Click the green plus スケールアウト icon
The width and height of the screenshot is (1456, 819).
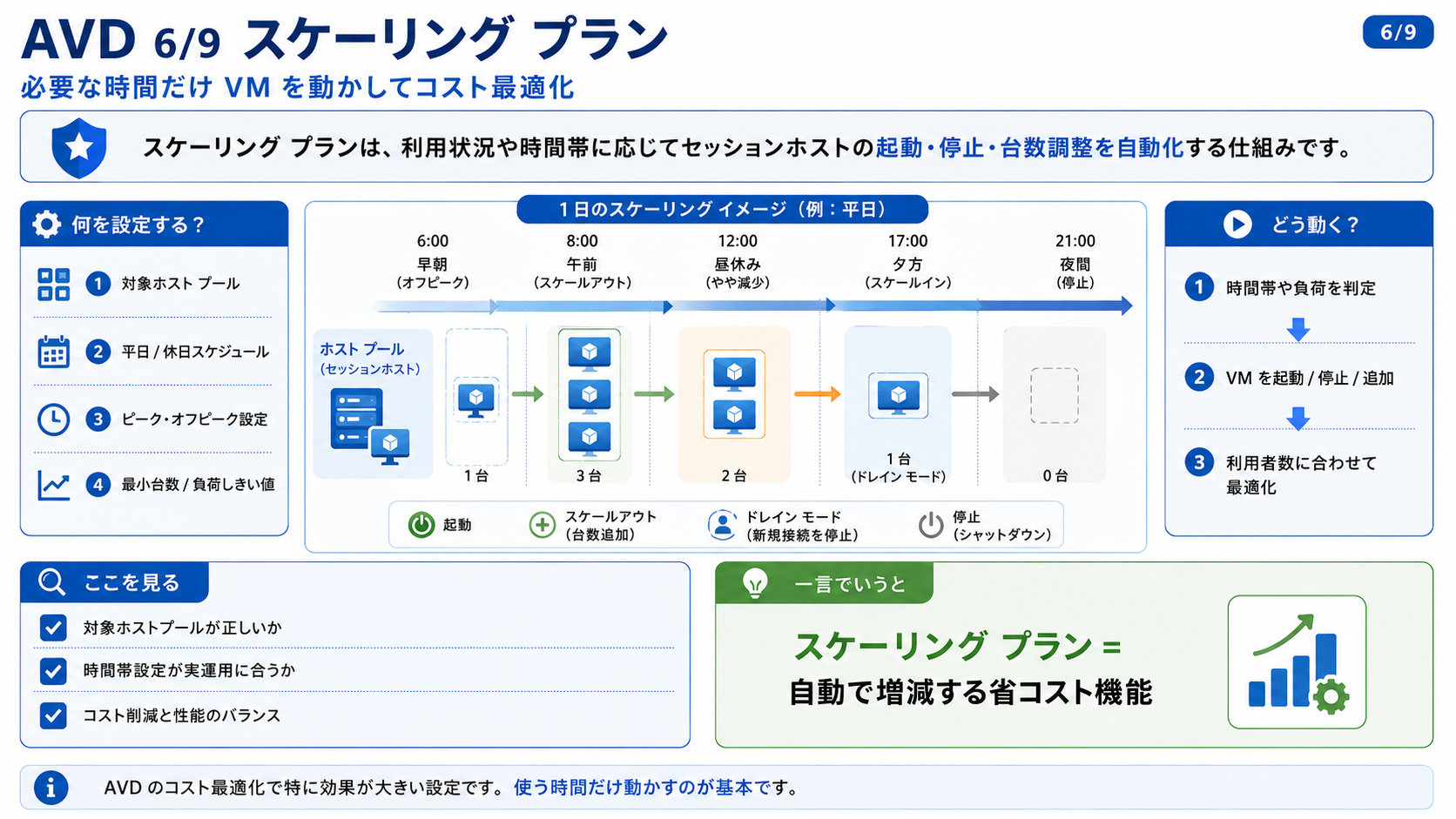[x=542, y=525]
